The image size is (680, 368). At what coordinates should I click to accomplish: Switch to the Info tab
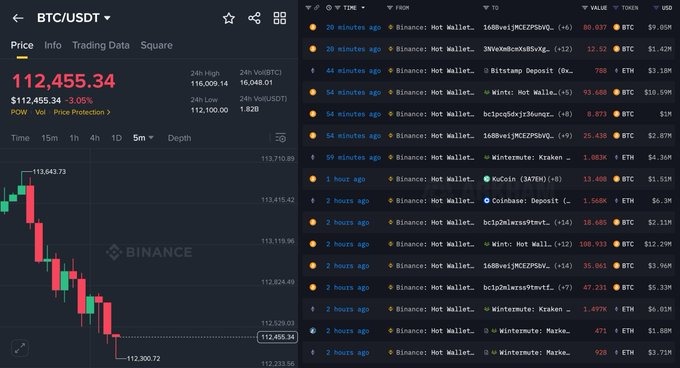tap(52, 45)
